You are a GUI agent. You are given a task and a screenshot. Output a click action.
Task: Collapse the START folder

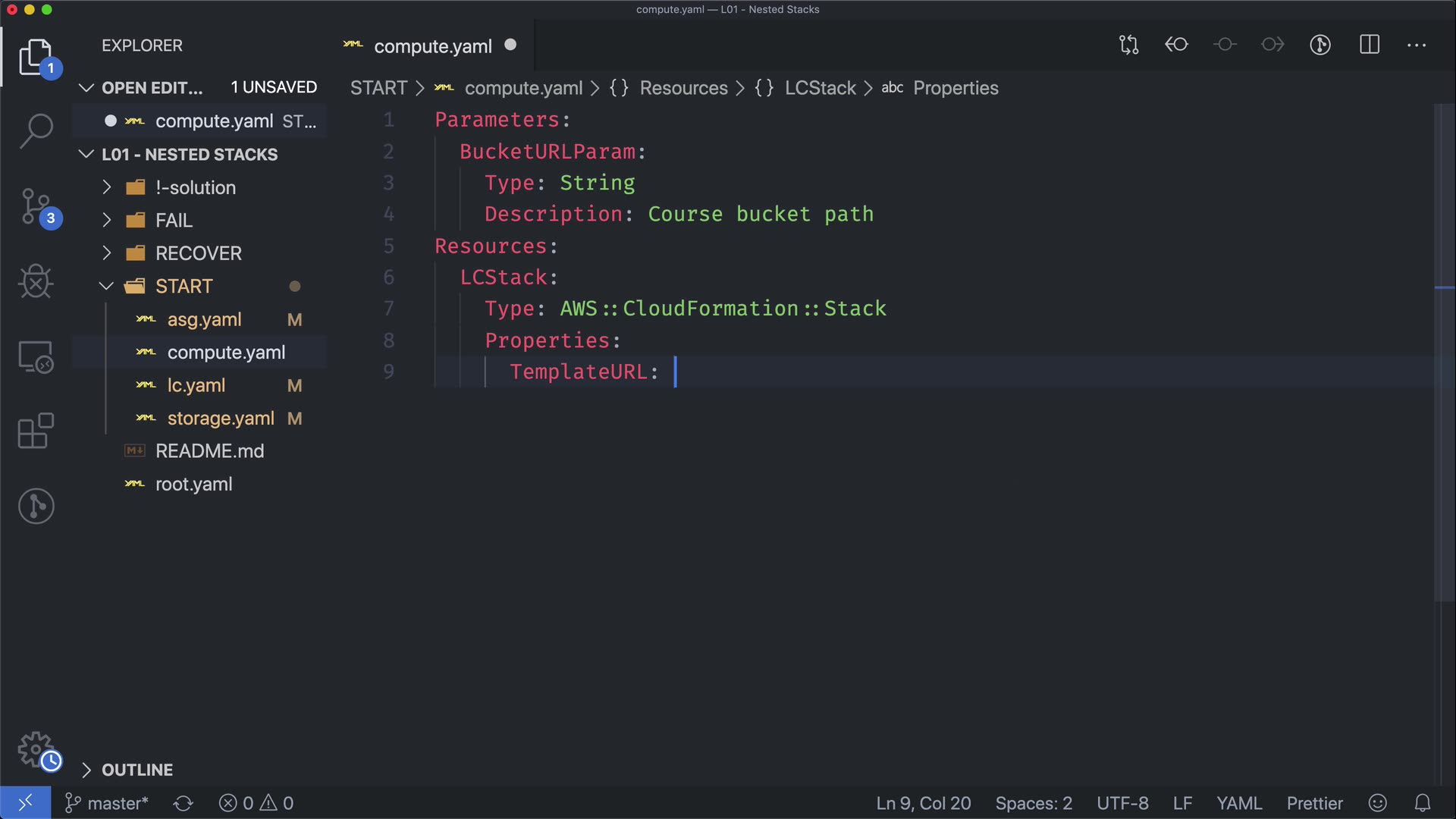pos(184,287)
